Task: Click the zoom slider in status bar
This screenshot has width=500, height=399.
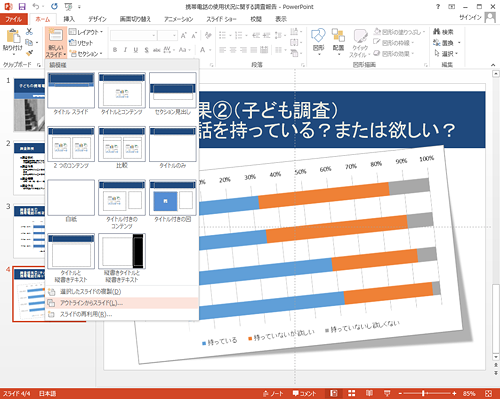Action: [428, 393]
